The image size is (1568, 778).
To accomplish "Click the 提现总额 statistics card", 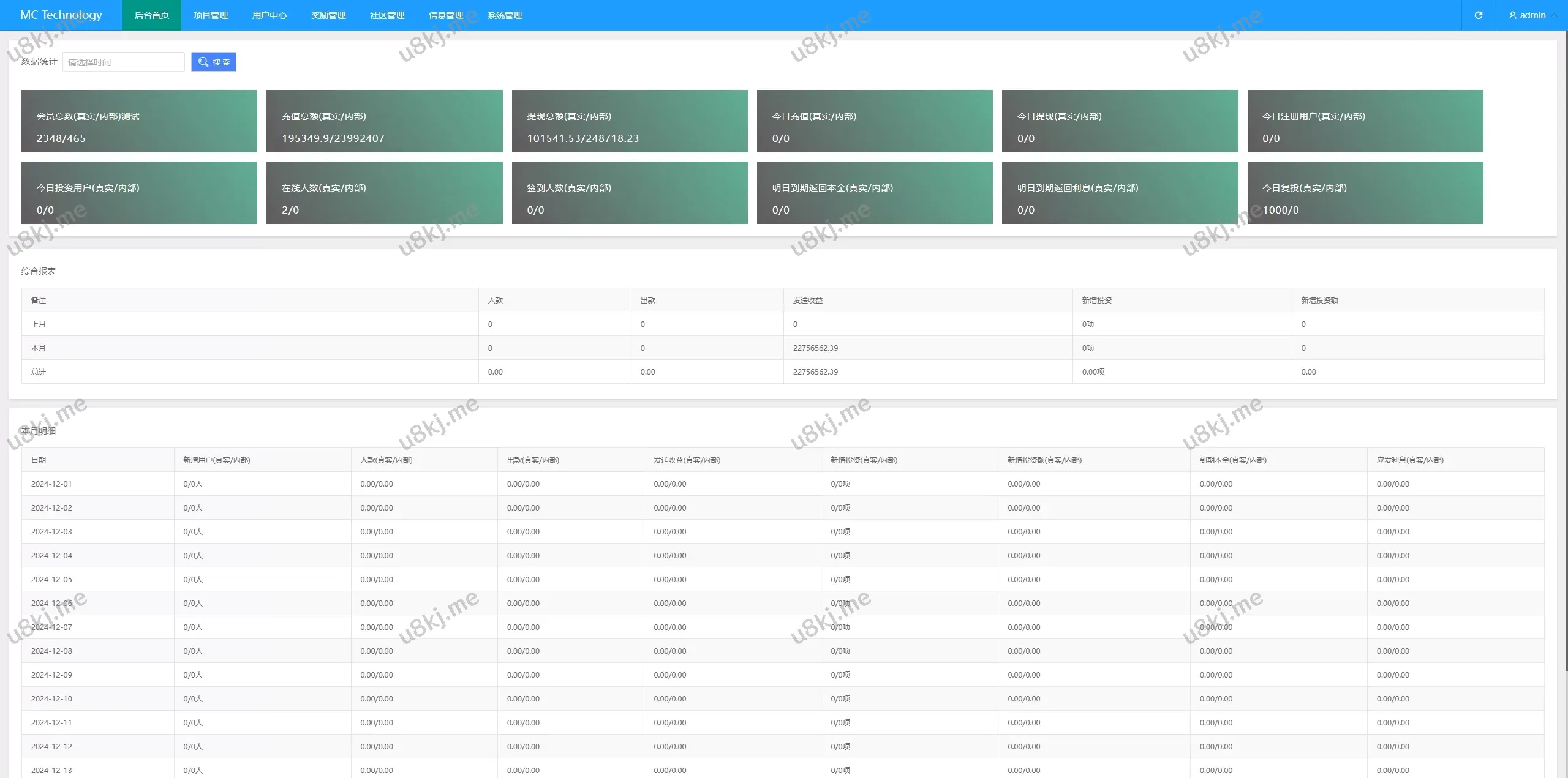I will tap(629, 121).
